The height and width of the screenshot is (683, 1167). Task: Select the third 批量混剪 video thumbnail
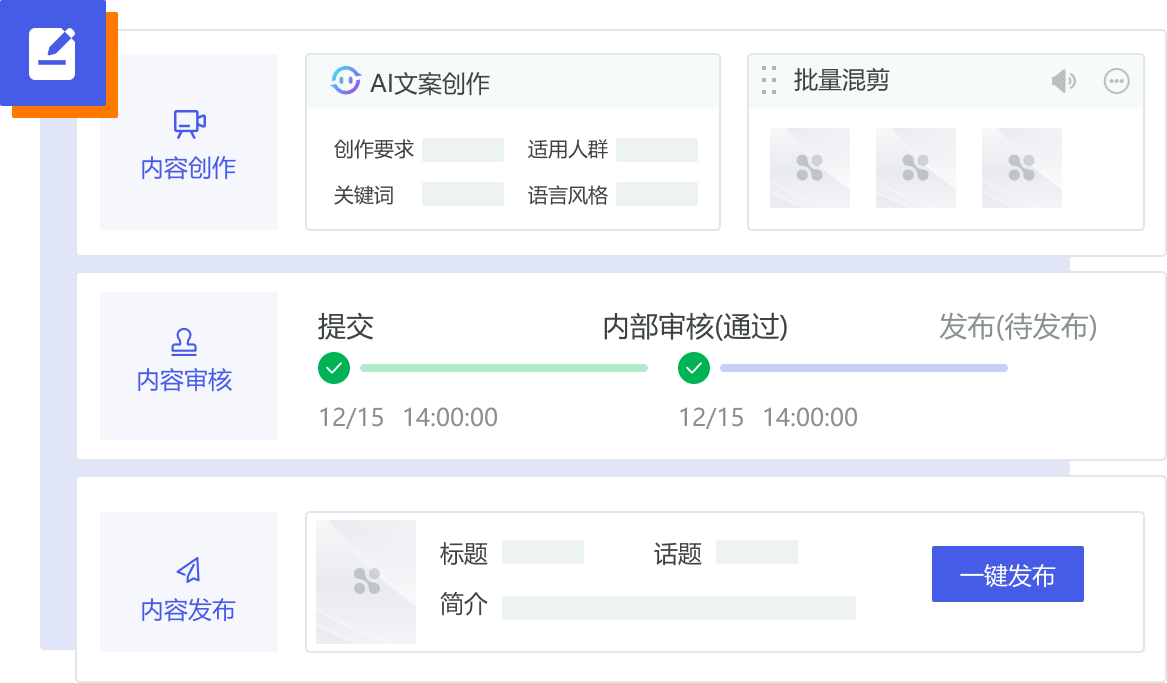click(x=1022, y=168)
